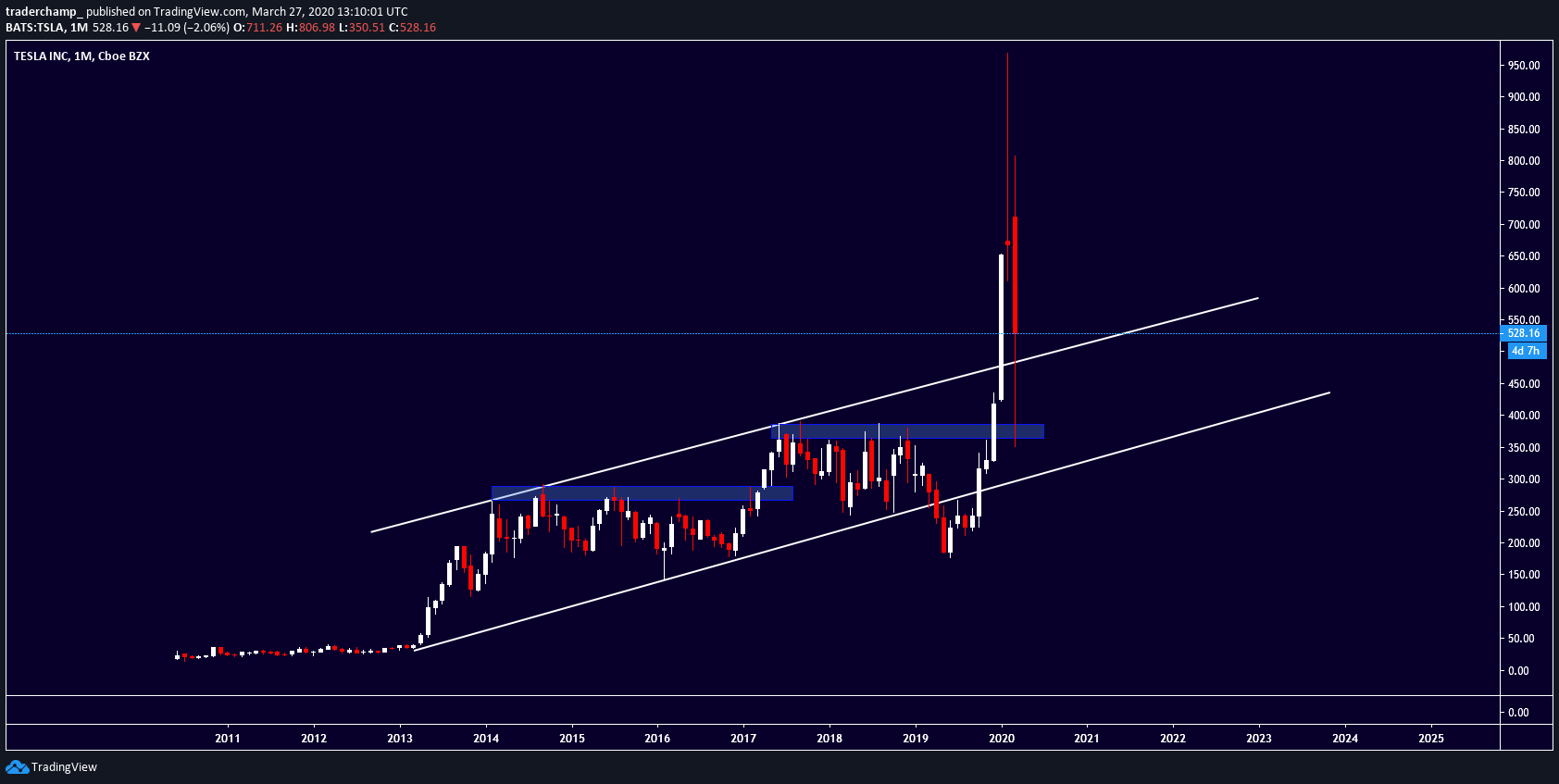The width and height of the screenshot is (1559, 784).
Task: Click the 50.00 price axis label
Action: [1521, 639]
